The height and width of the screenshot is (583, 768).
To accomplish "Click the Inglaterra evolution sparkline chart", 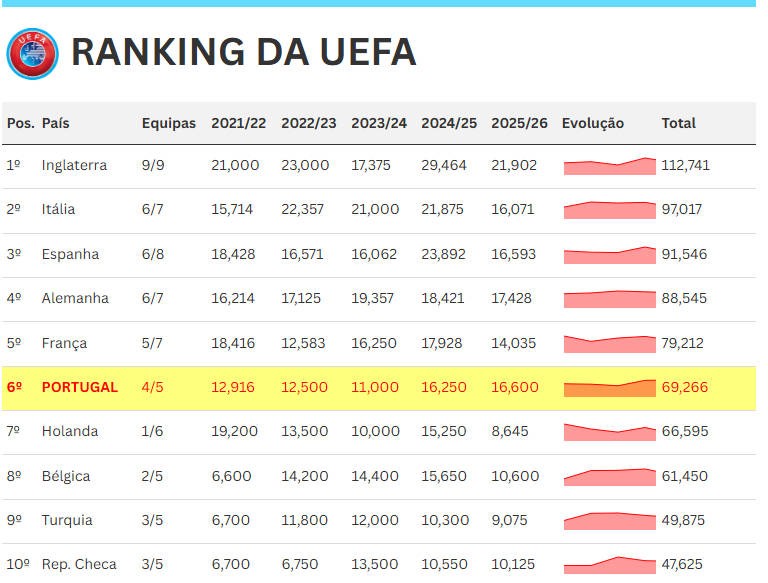I will [x=609, y=166].
